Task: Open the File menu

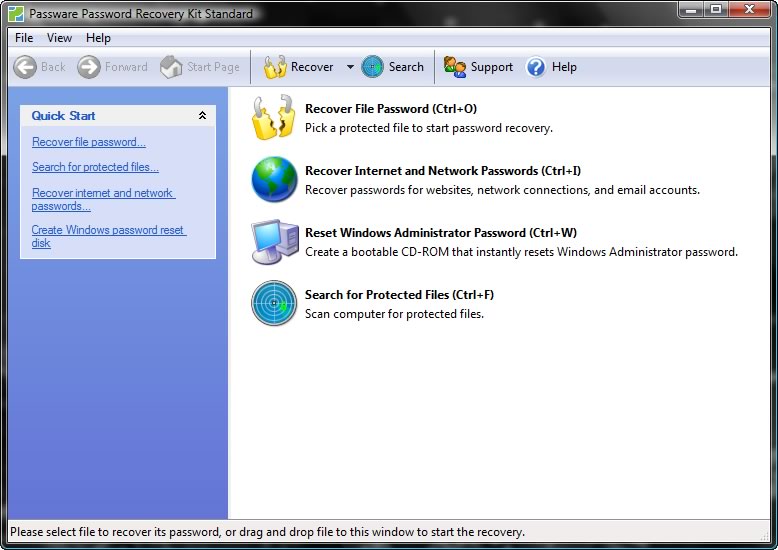Action: pyautogui.click(x=24, y=38)
